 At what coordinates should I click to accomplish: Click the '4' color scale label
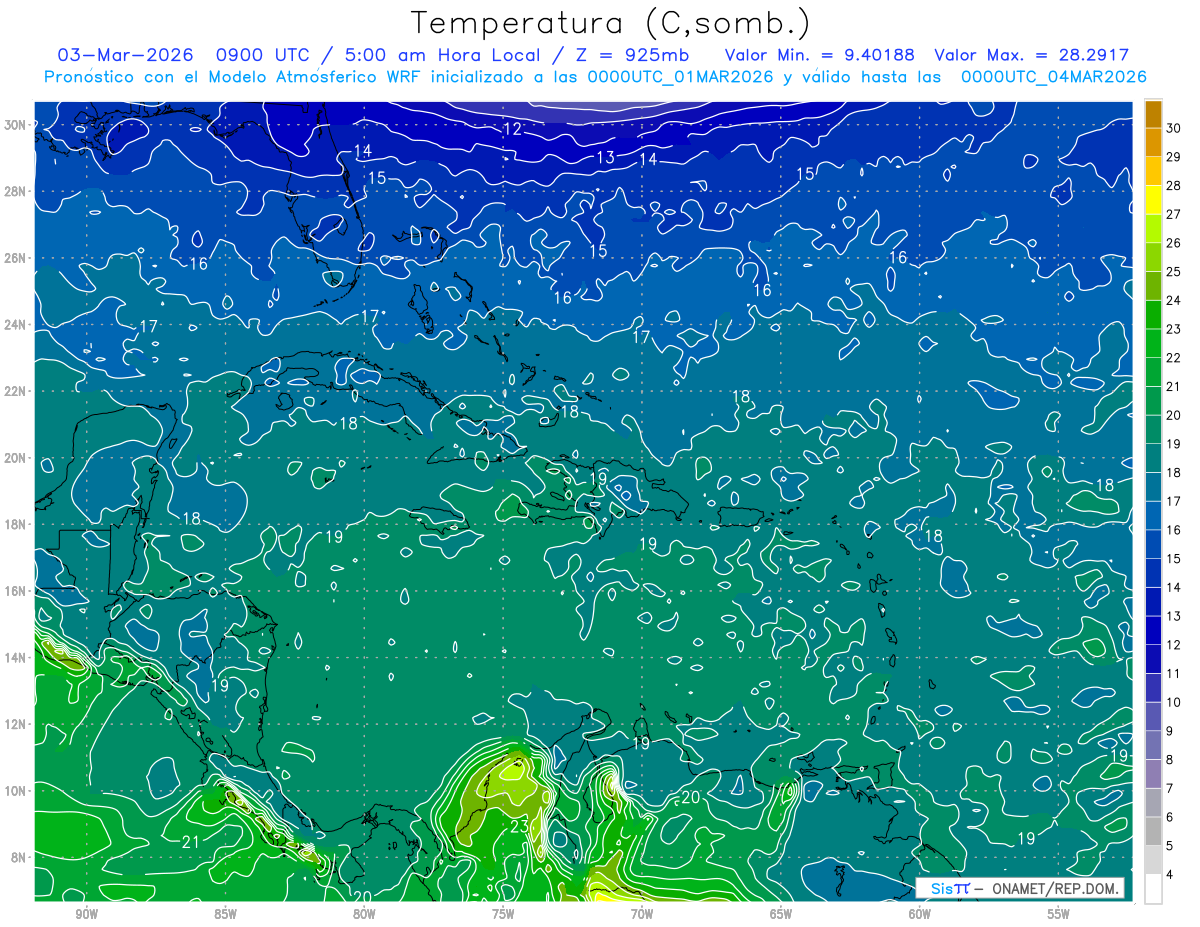click(1170, 875)
